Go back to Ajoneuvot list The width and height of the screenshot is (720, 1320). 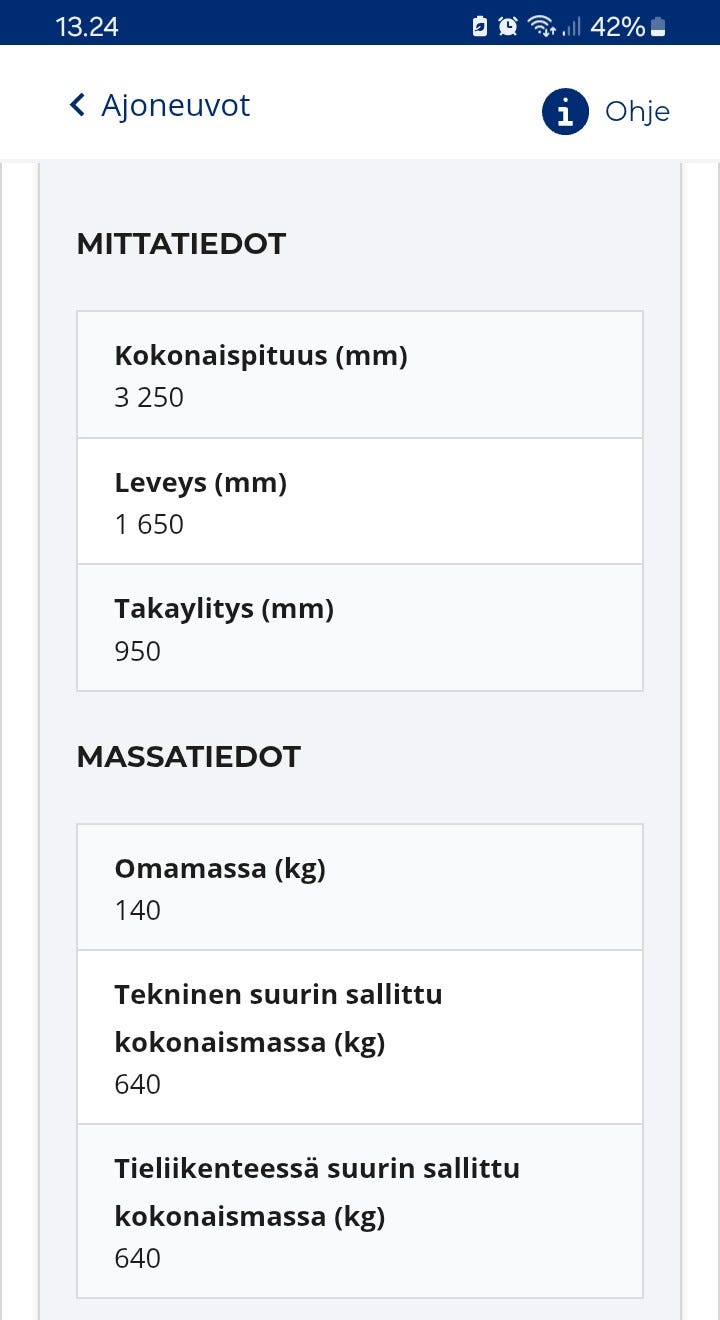coord(175,106)
